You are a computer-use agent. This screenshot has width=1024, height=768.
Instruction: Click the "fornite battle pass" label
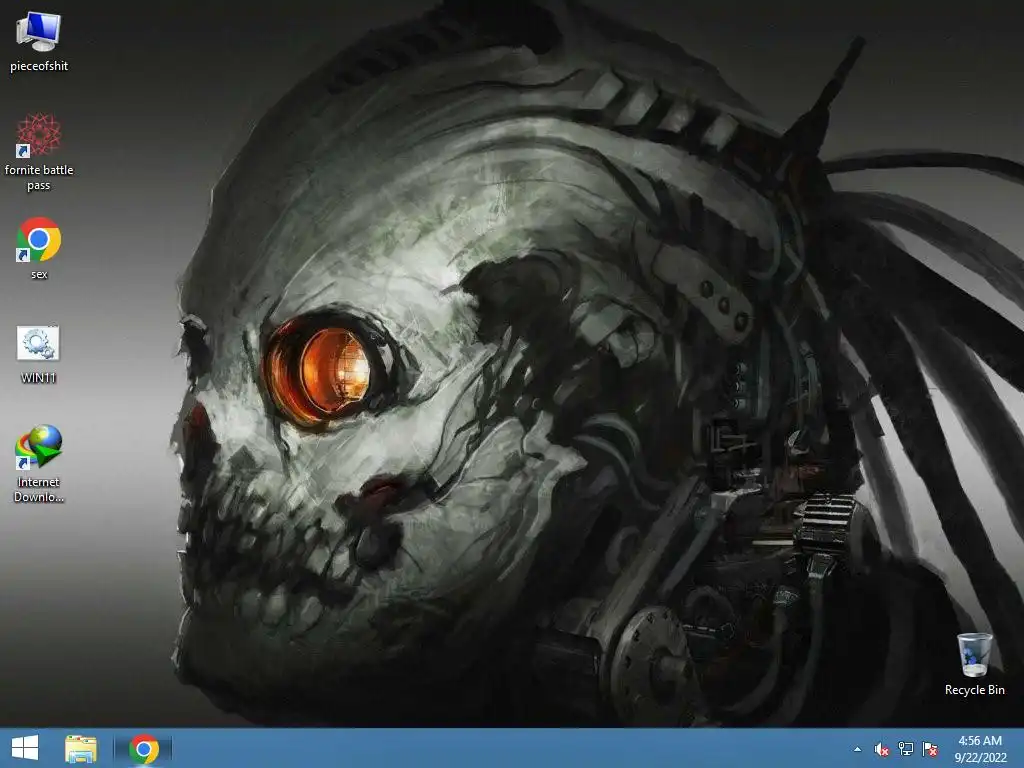point(39,178)
